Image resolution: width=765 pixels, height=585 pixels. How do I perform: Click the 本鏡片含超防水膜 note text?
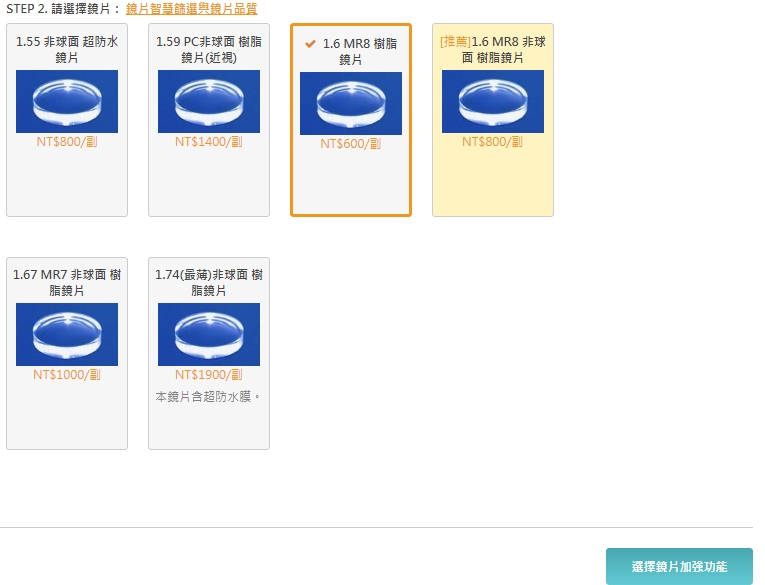coord(208,397)
